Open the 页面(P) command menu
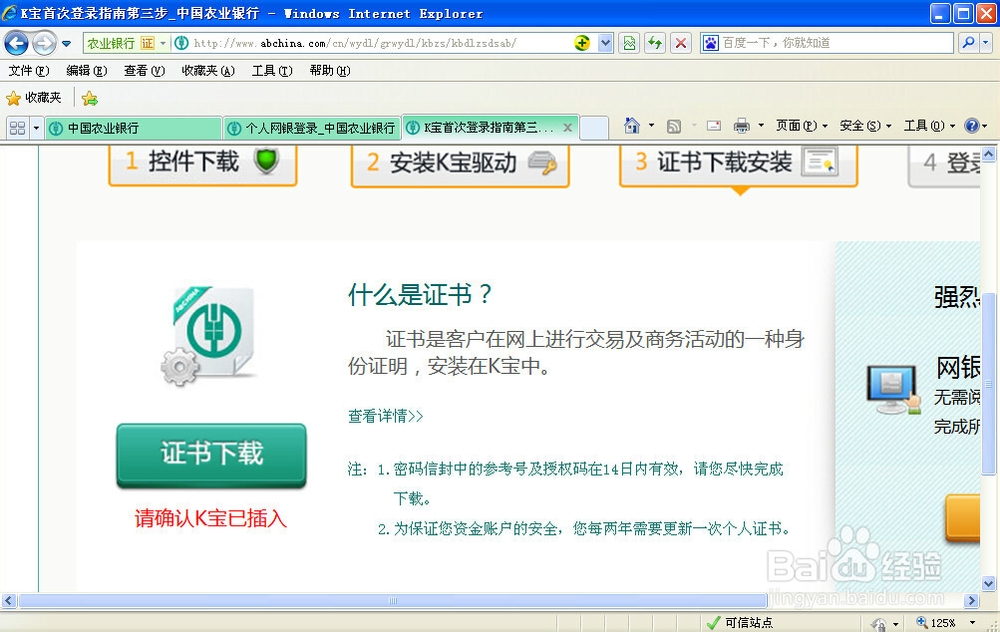Viewport: 1000px width, 632px height. (802, 126)
